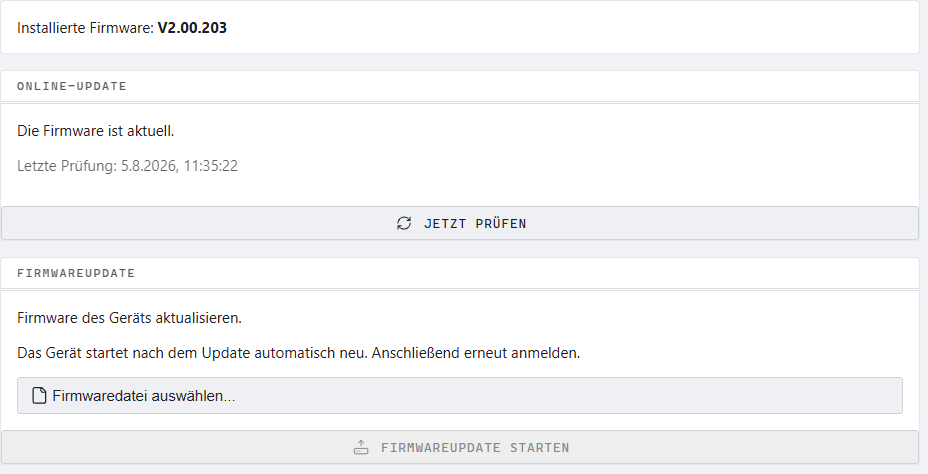Screen dimensions: 928x474
Task: Click the status text Die Firmware ist aktuell
Action: 96,131
